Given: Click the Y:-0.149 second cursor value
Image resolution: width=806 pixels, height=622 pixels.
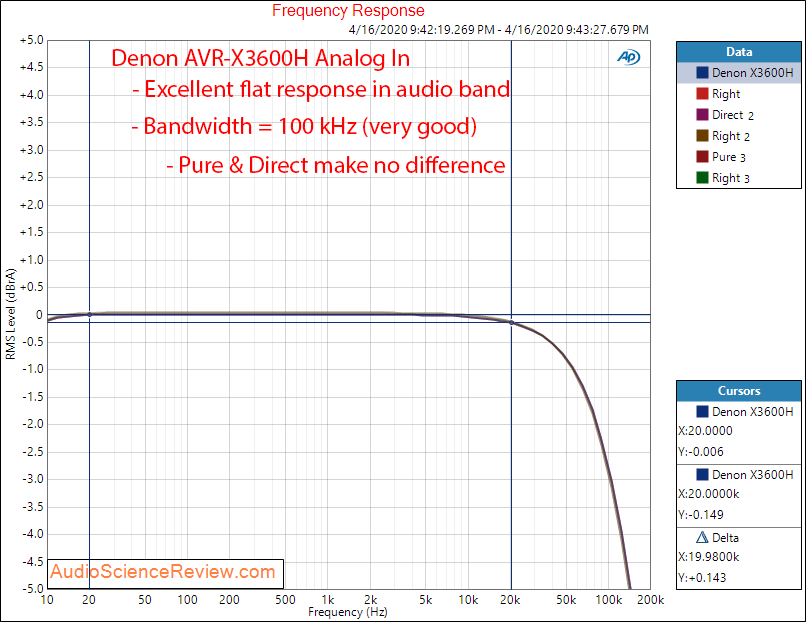Looking at the screenshot, I should tap(701, 515).
